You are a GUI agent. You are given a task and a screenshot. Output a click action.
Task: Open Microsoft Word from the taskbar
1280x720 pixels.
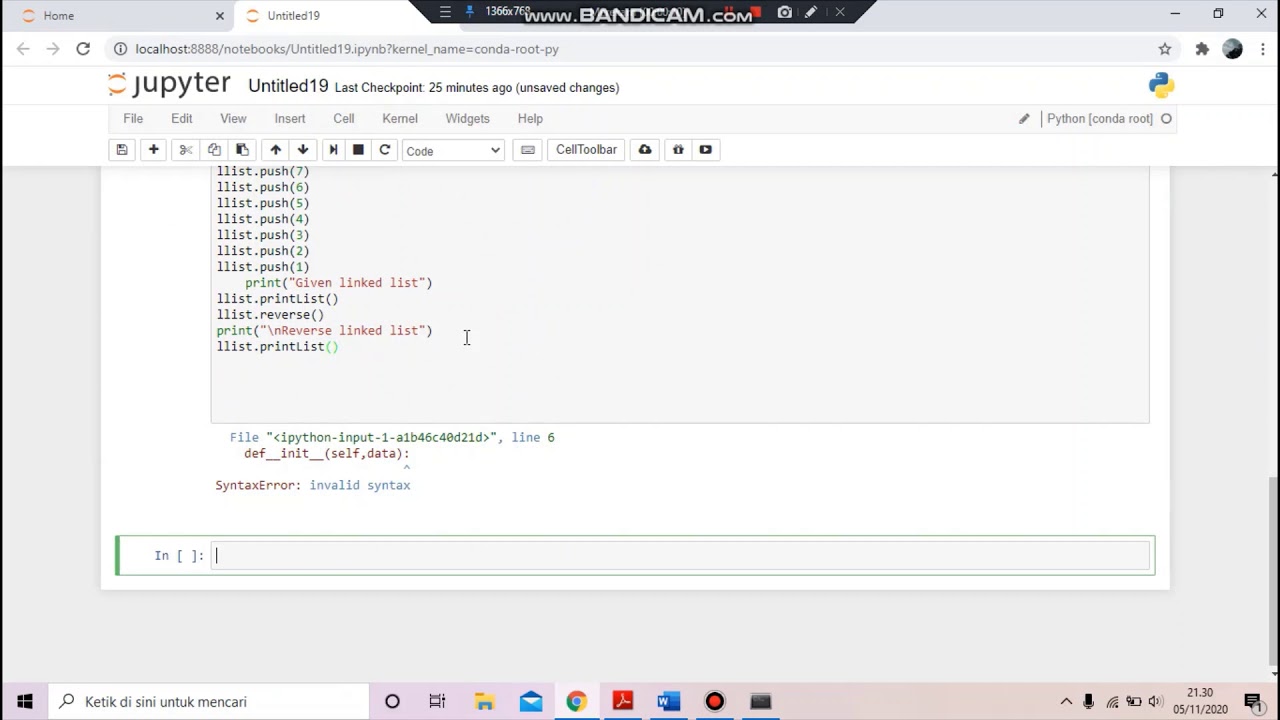tap(668, 702)
